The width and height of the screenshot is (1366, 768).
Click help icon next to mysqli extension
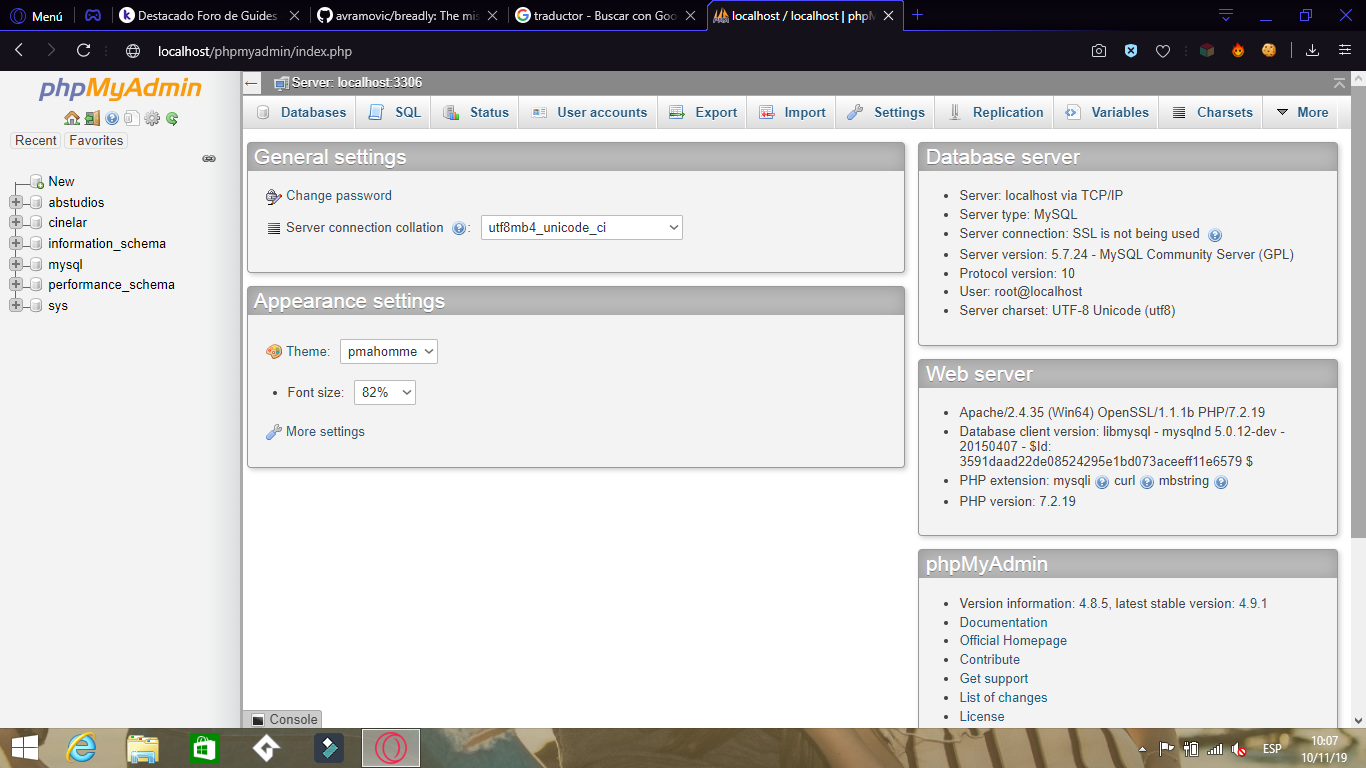[x=1102, y=482]
